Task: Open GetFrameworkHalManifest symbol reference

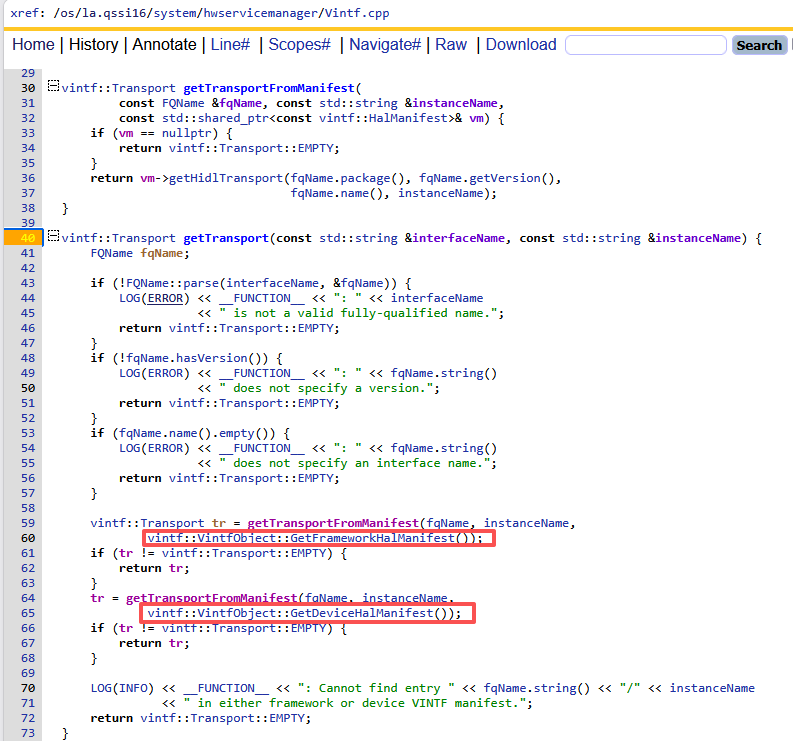Action: tap(372, 538)
